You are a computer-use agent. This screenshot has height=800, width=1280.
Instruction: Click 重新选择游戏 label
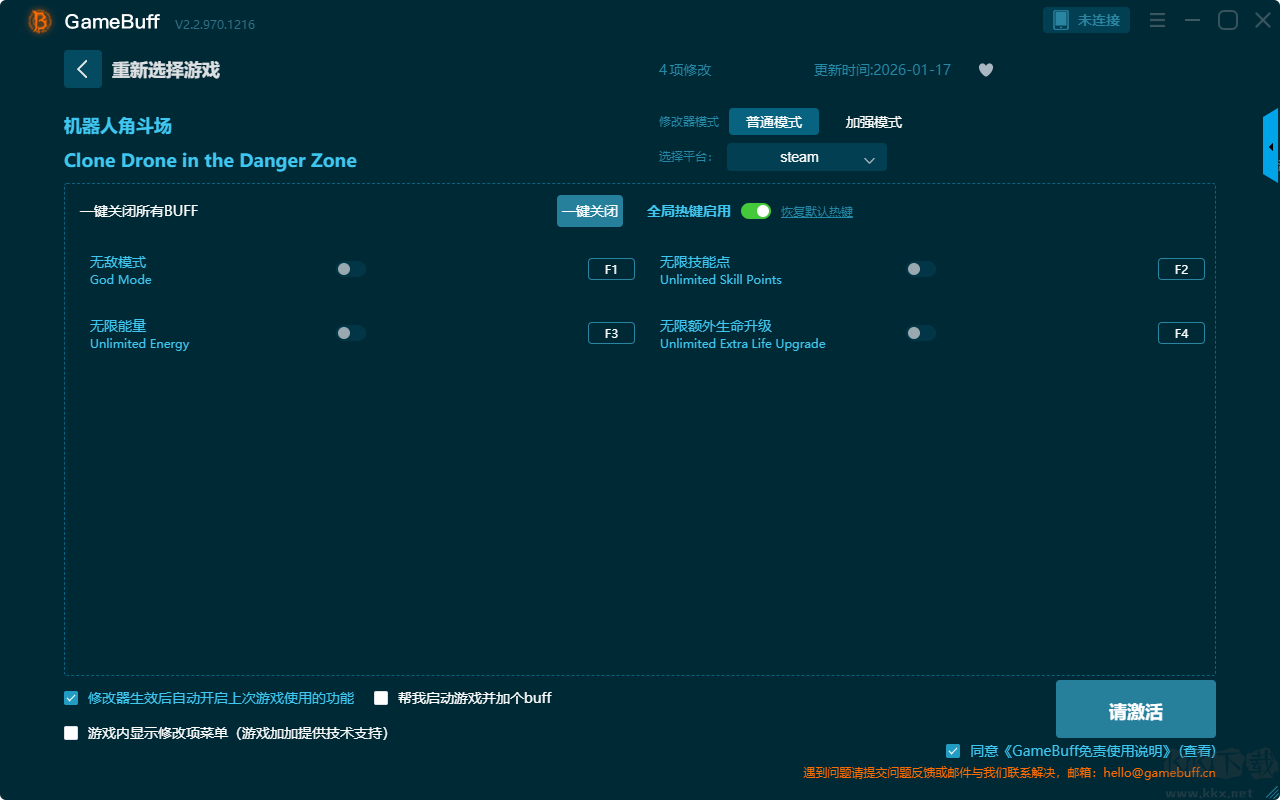click(x=166, y=70)
